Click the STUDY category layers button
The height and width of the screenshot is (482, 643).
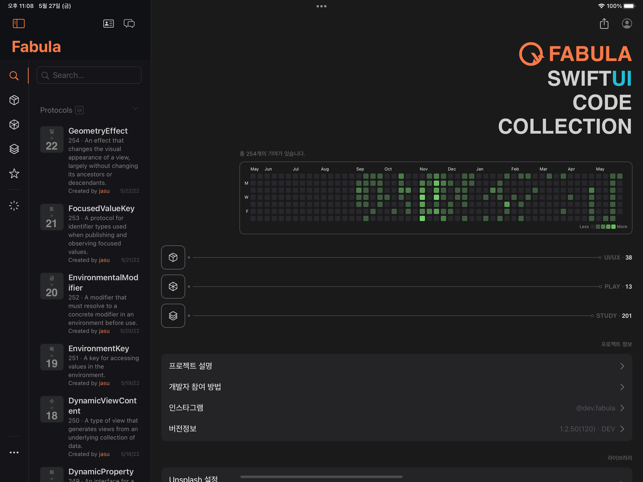click(173, 316)
